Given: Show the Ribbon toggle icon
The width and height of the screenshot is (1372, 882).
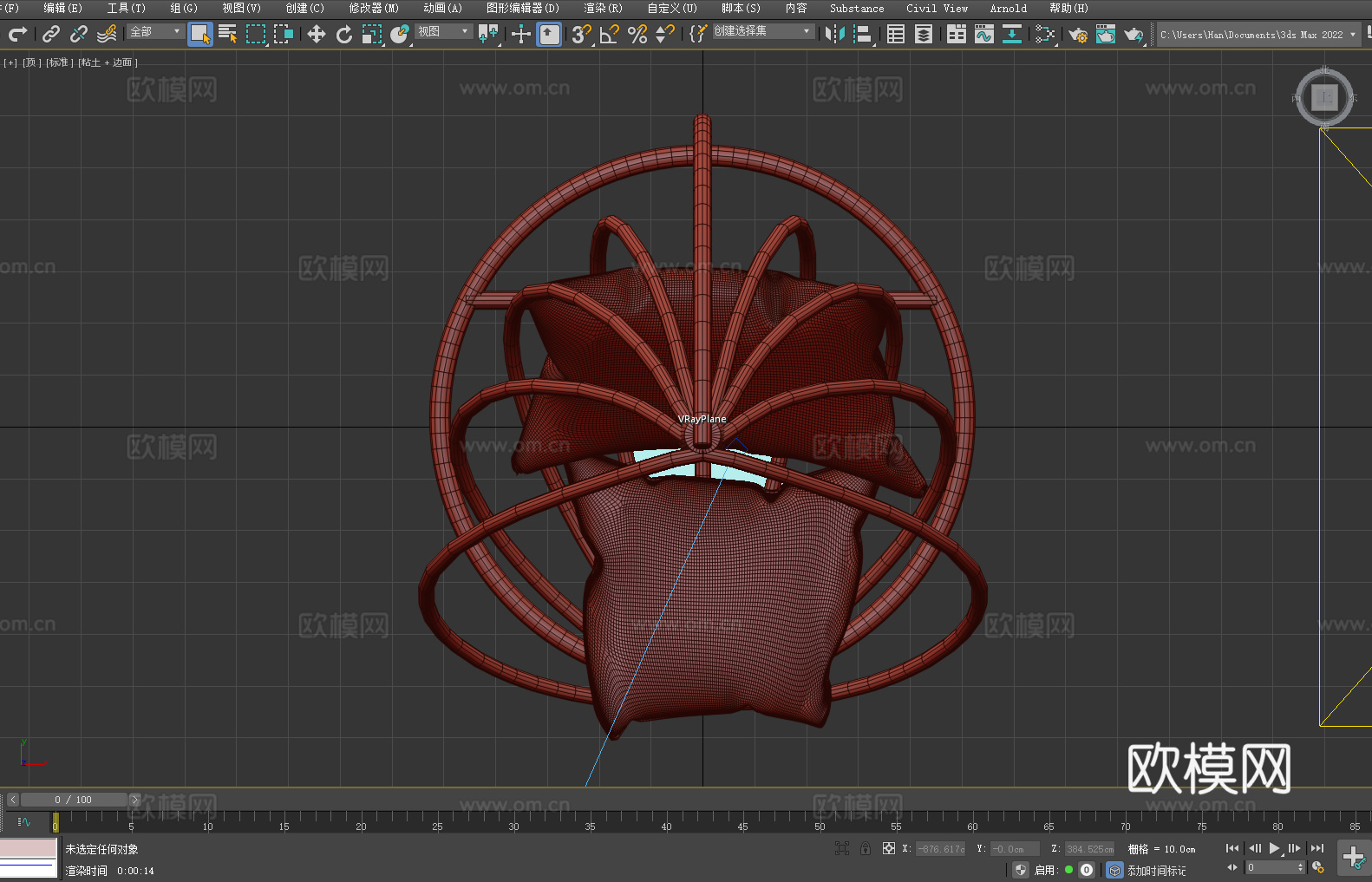Looking at the screenshot, I should 957,34.
